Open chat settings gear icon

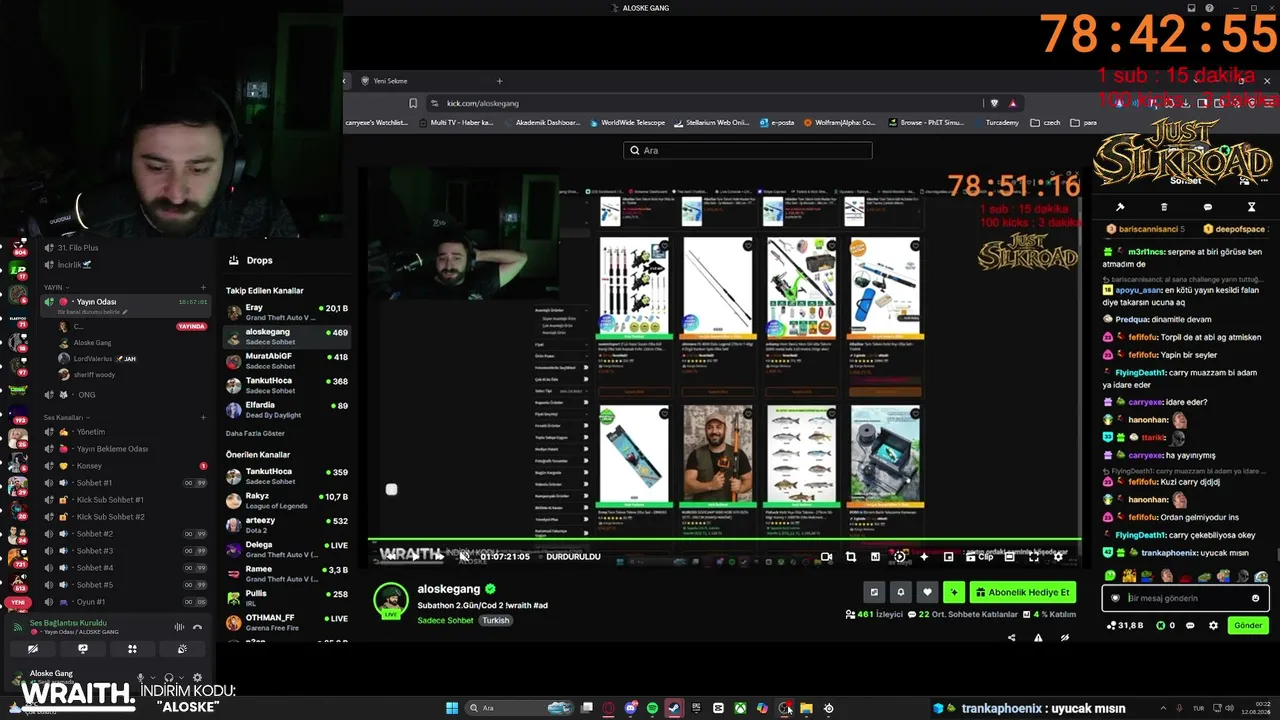tap(1213, 625)
